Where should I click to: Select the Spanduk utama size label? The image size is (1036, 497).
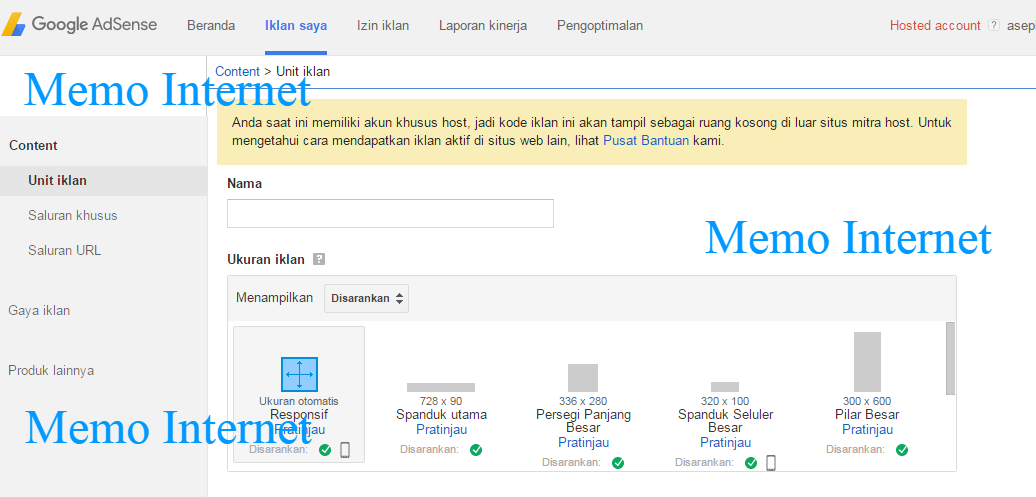441,415
